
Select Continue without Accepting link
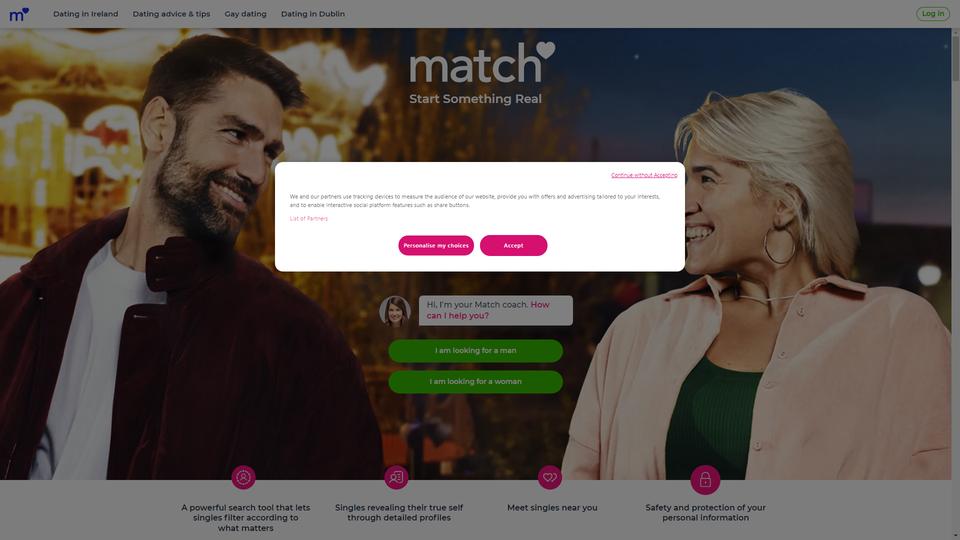[644, 175]
